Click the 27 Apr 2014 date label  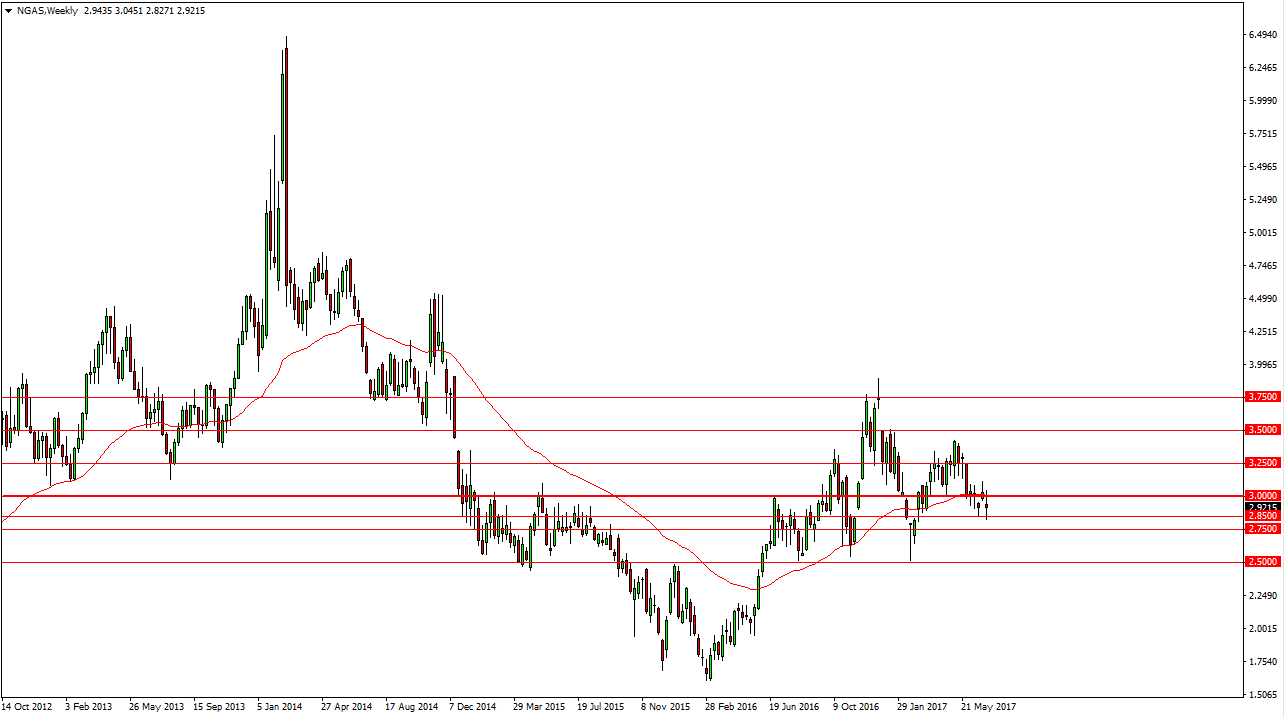[346, 706]
